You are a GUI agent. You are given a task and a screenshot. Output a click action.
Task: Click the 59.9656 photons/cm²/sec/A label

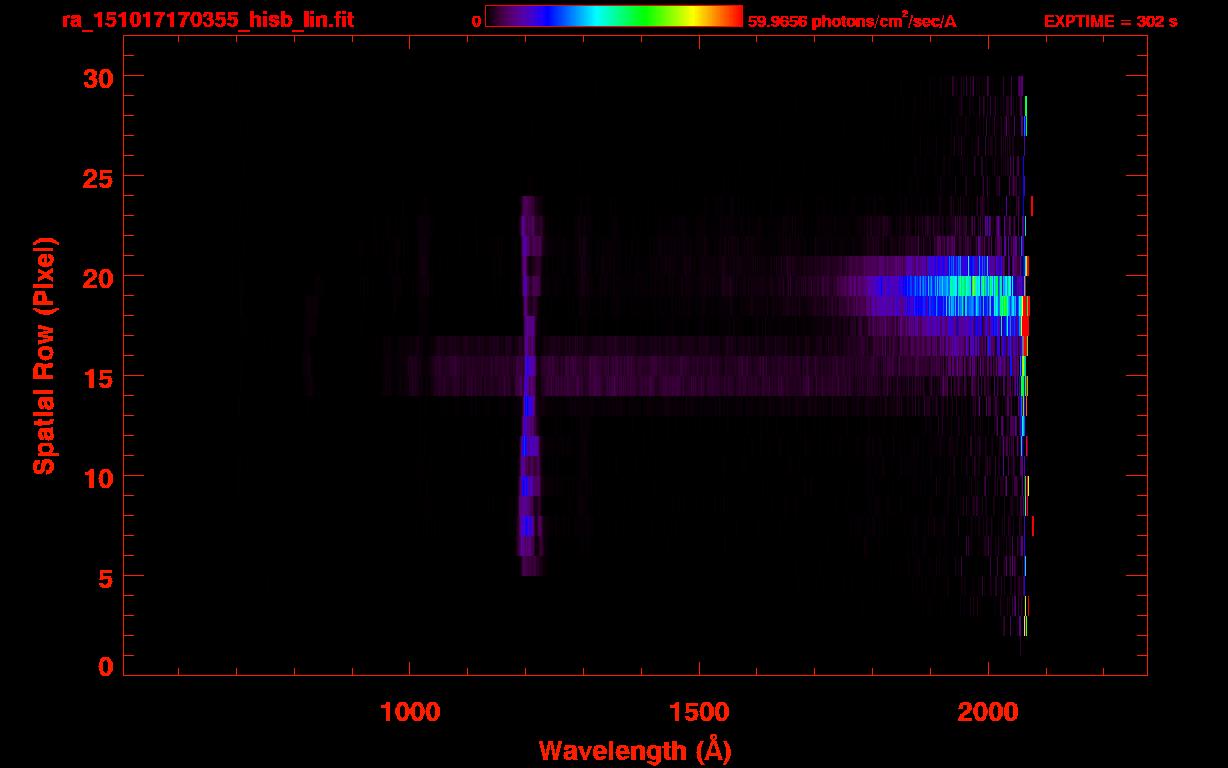852,20
